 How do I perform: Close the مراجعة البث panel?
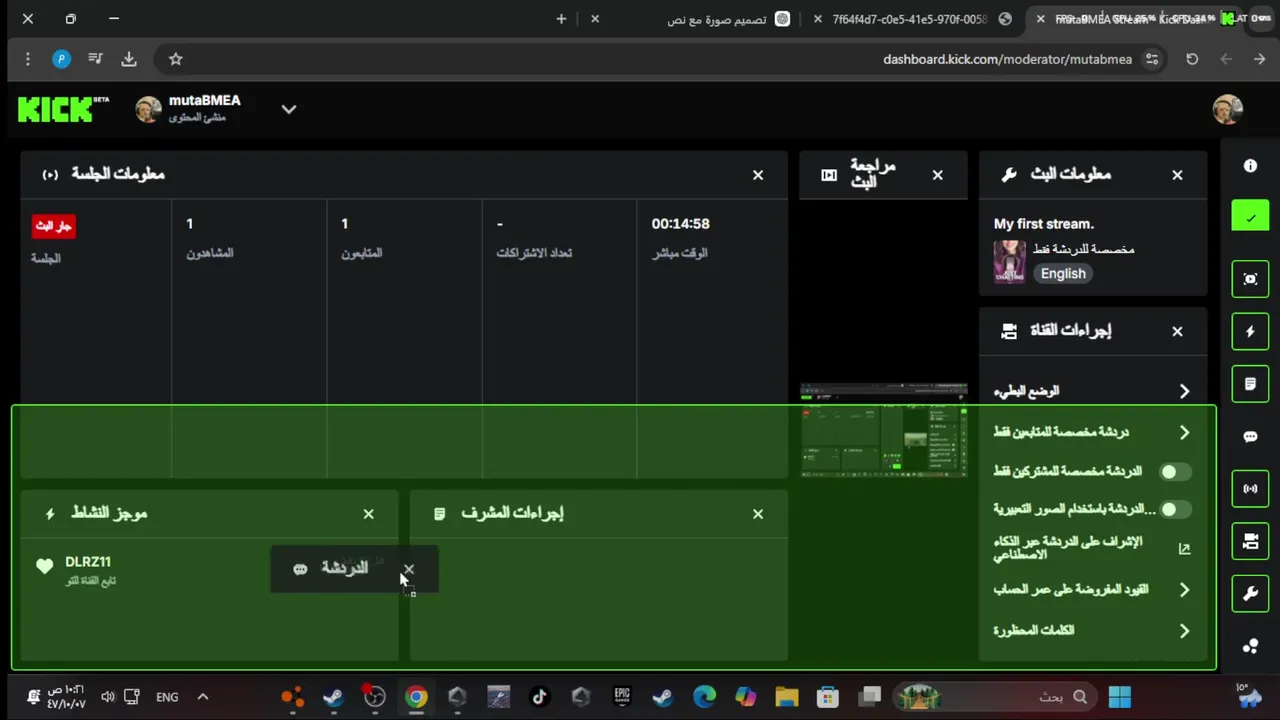point(938,175)
